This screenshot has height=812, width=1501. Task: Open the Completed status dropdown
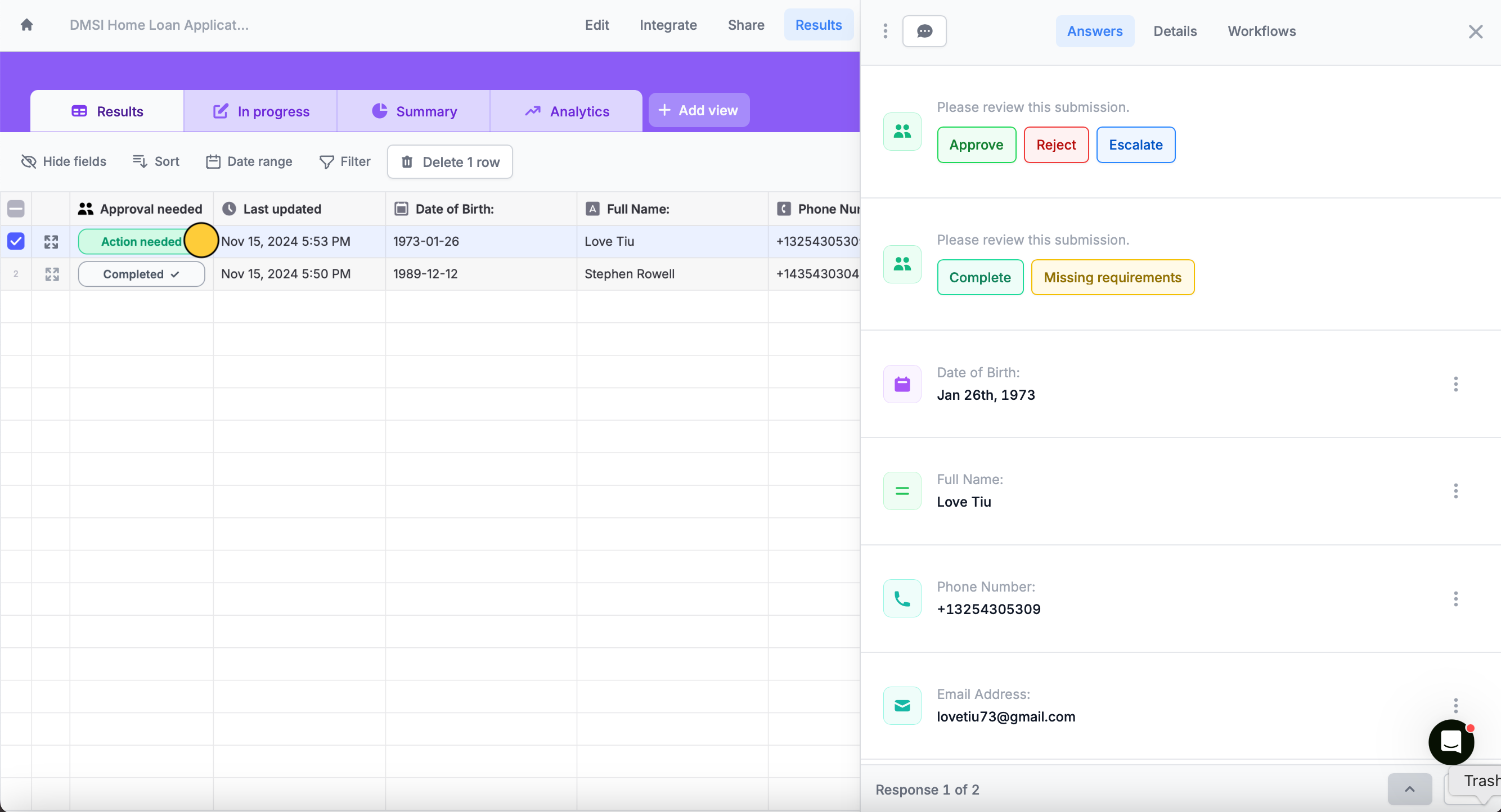pos(142,274)
